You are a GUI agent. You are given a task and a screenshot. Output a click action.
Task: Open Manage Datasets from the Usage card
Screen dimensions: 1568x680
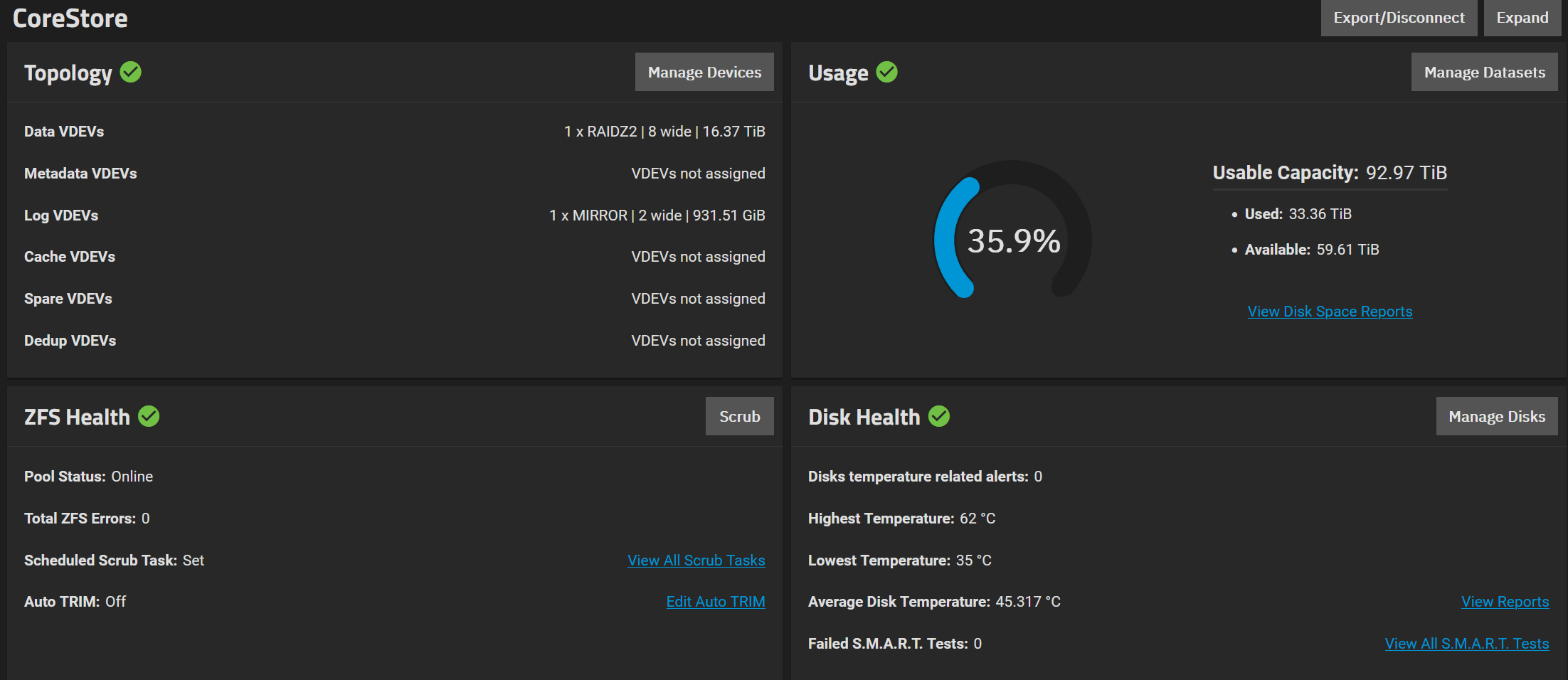(x=1484, y=71)
